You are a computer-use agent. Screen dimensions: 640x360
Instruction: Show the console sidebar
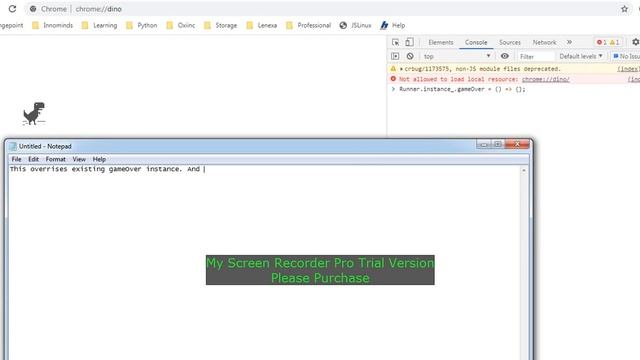tap(395, 56)
